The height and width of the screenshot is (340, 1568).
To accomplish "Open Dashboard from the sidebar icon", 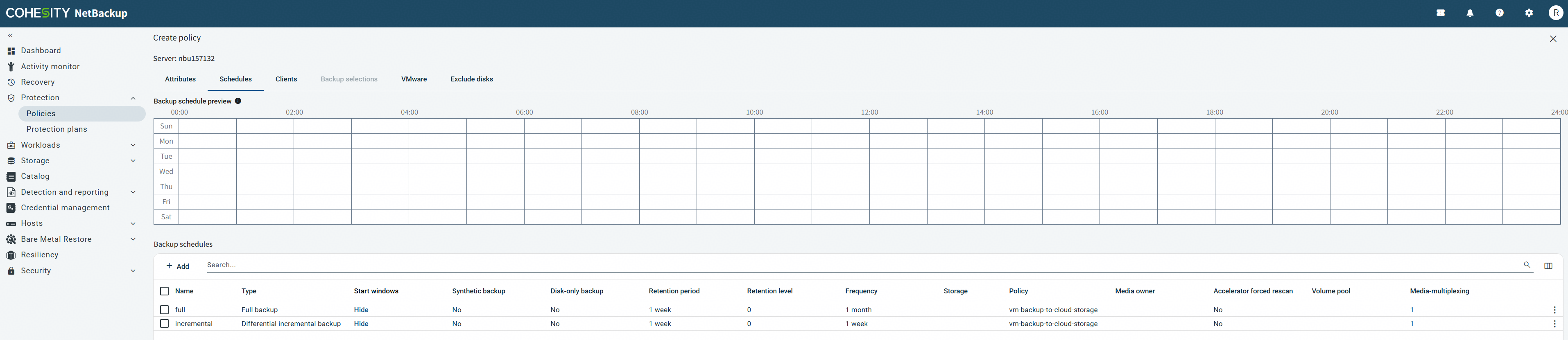I will [x=11, y=51].
